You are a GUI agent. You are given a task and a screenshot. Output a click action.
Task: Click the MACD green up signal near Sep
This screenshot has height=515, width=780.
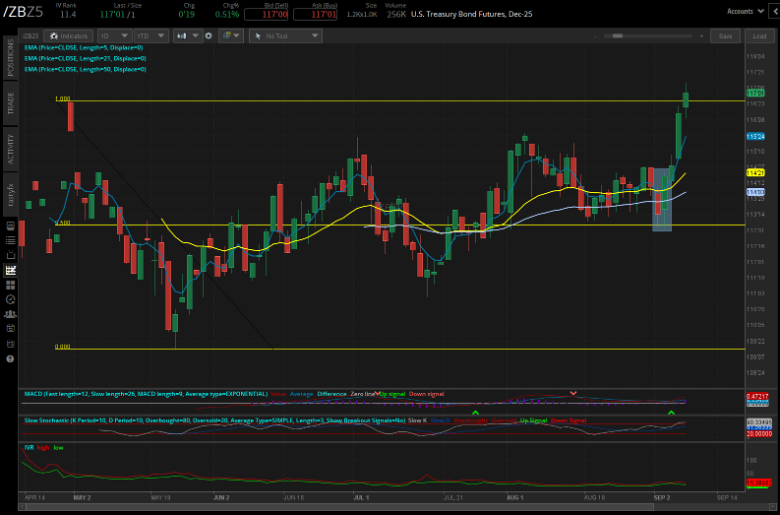(x=671, y=412)
